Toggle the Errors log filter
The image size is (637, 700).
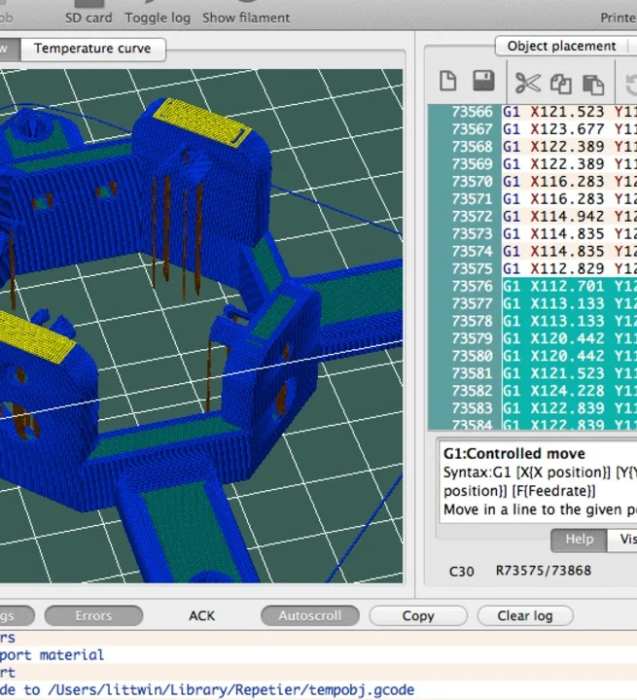pos(93,616)
